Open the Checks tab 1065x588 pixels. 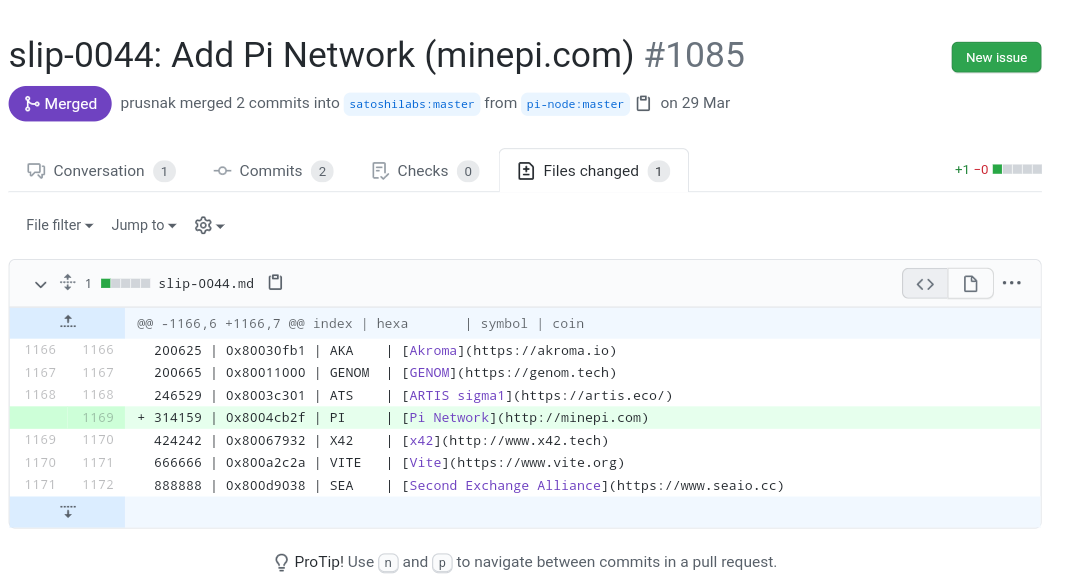coord(423,171)
